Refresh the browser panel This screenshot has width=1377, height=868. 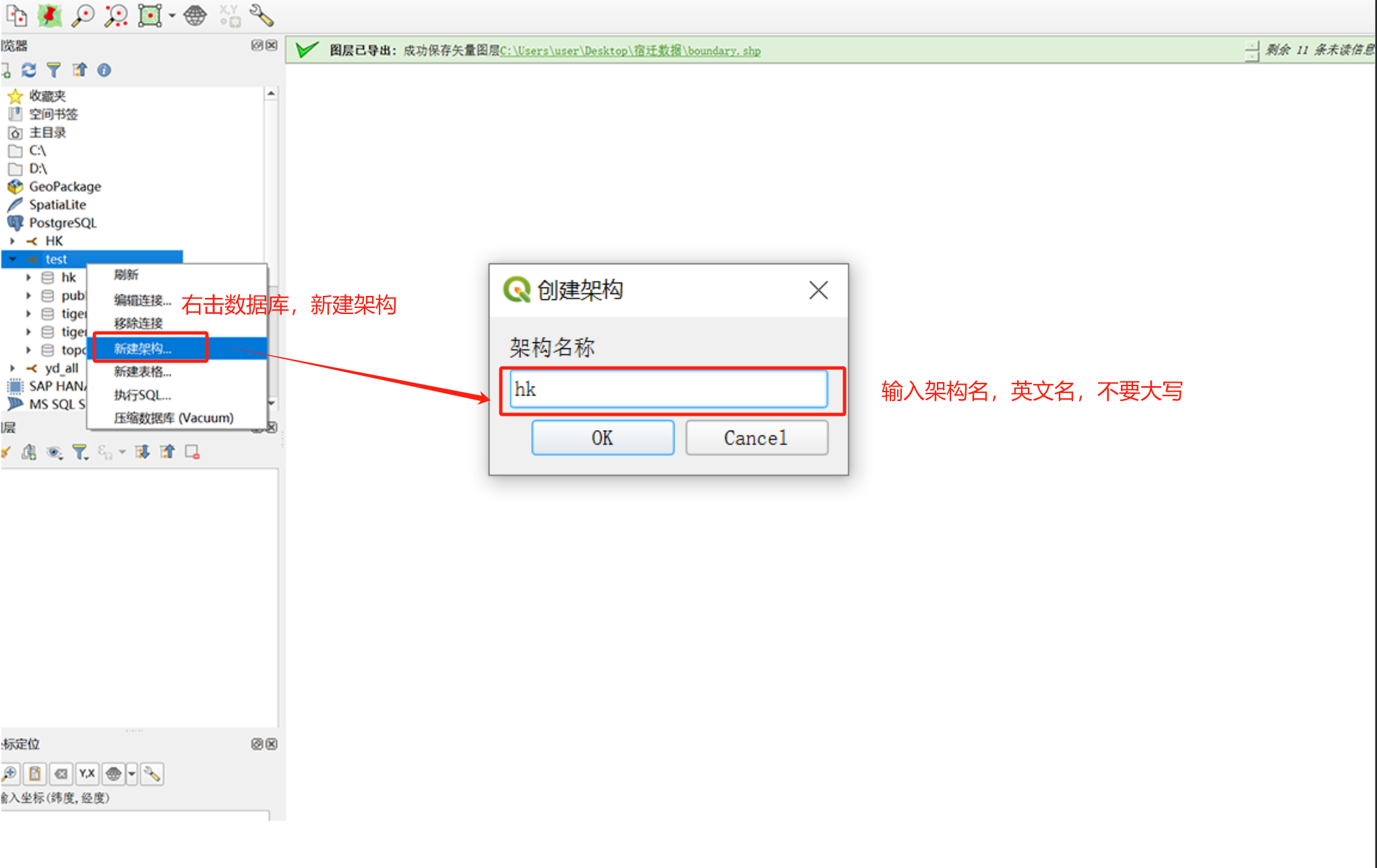point(28,69)
